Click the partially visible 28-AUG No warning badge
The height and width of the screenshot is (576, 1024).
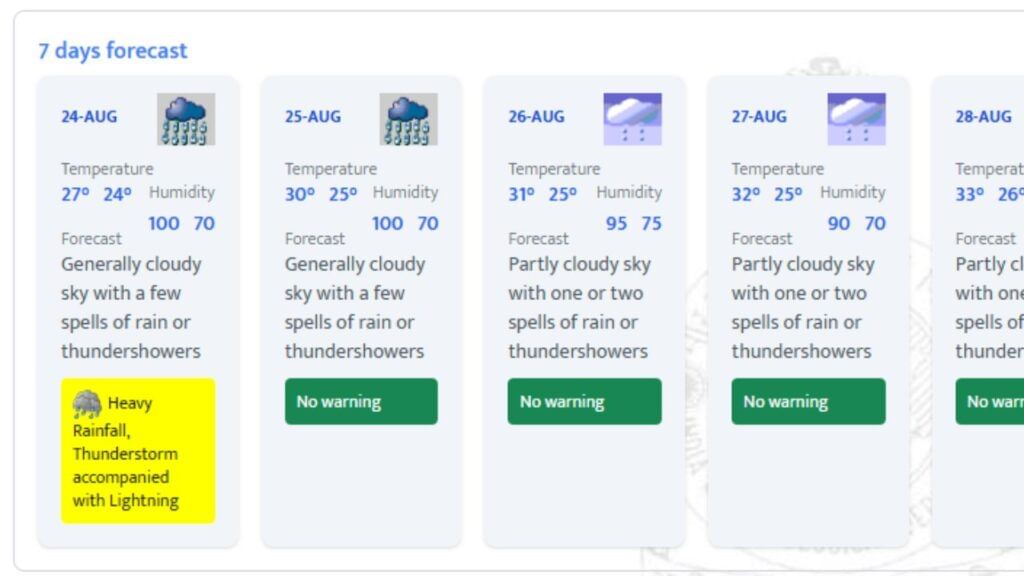pos(989,402)
